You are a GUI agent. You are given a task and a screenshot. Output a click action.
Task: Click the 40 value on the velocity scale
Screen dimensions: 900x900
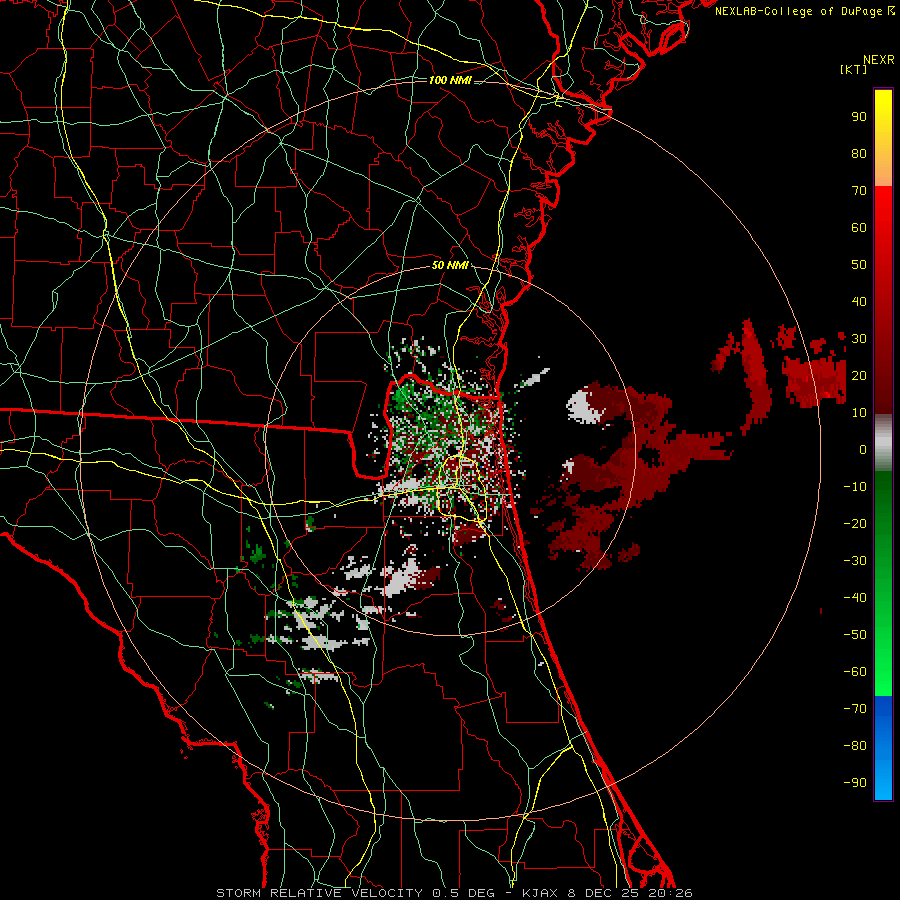click(x=859, y=301)
